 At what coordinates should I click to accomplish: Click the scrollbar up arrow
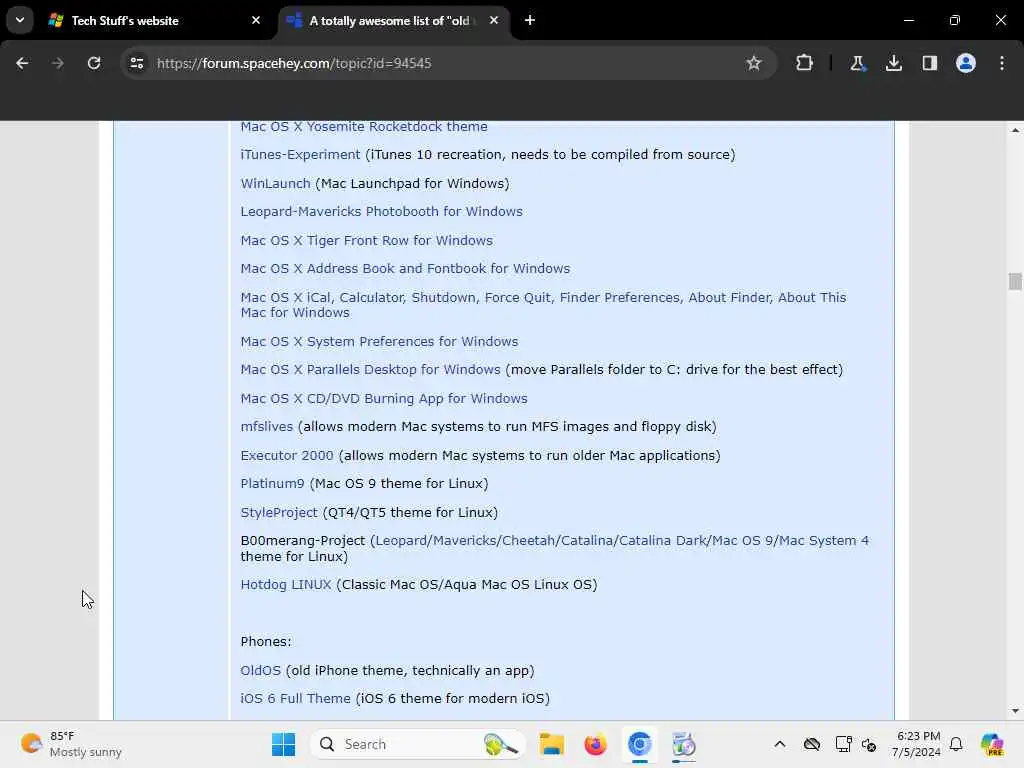pyautogui.click(x=1015, y=130)
